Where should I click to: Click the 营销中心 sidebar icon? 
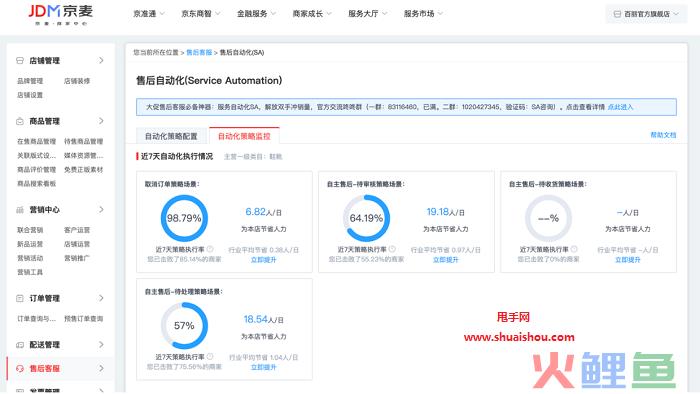[20, 210]
